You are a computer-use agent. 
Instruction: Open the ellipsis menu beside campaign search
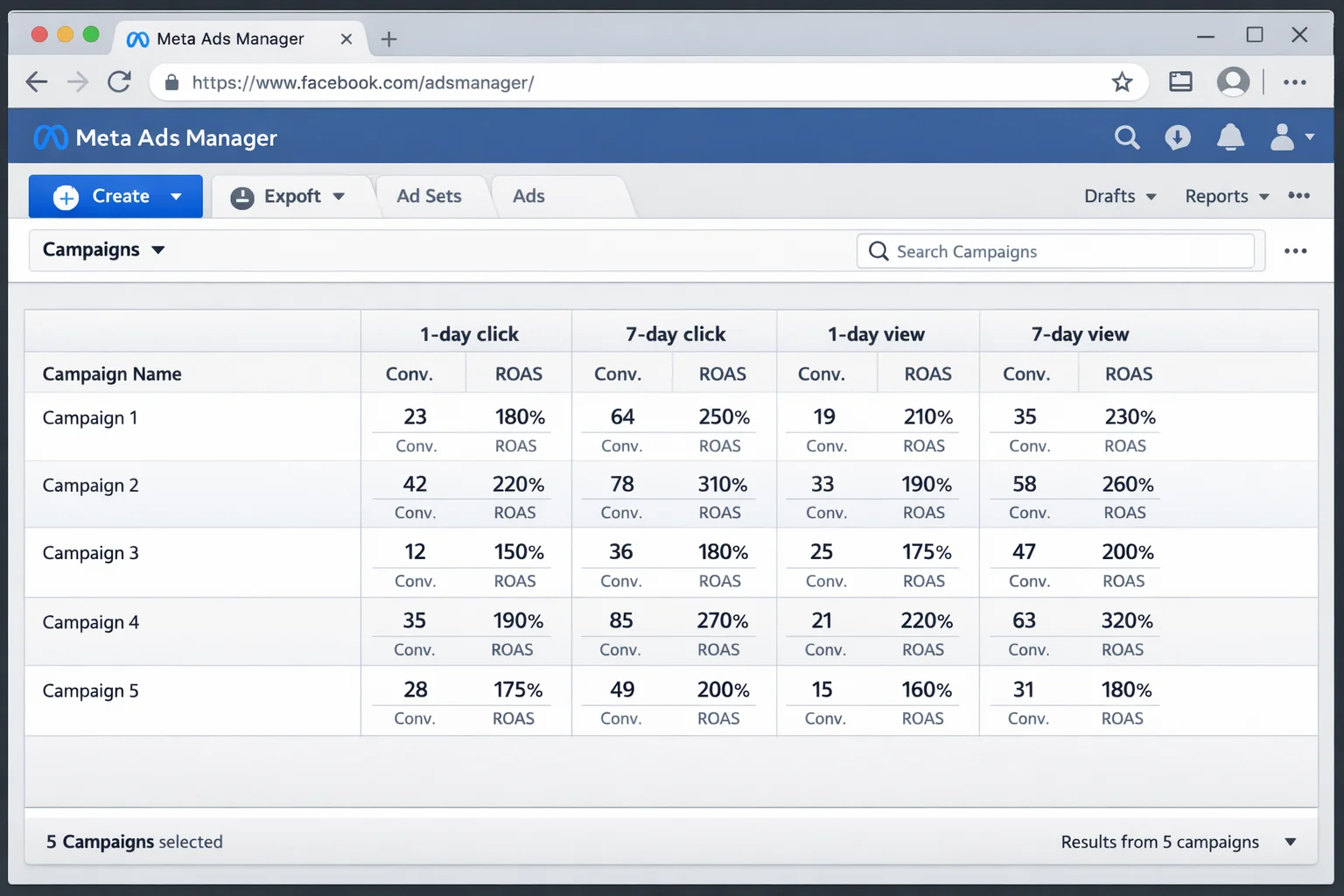tap(1295, 250)
